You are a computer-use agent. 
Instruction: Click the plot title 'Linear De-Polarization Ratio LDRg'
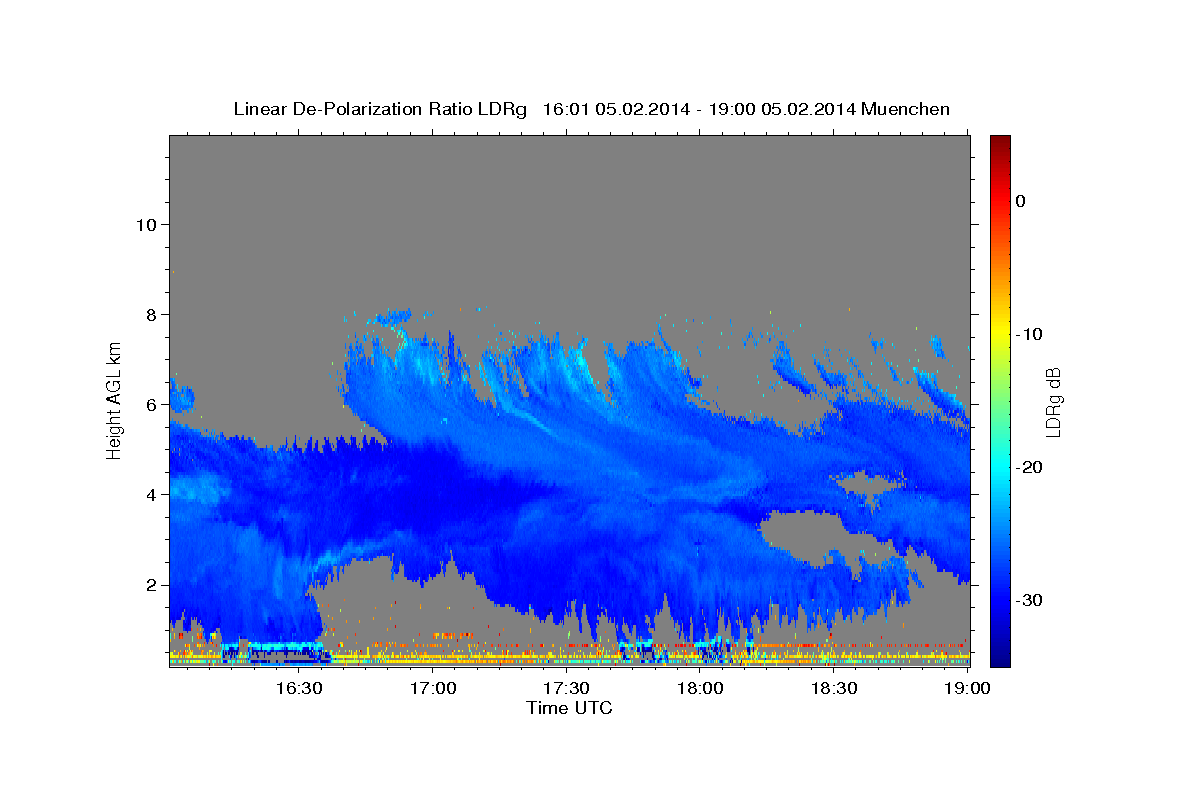[x=380, y=109]
